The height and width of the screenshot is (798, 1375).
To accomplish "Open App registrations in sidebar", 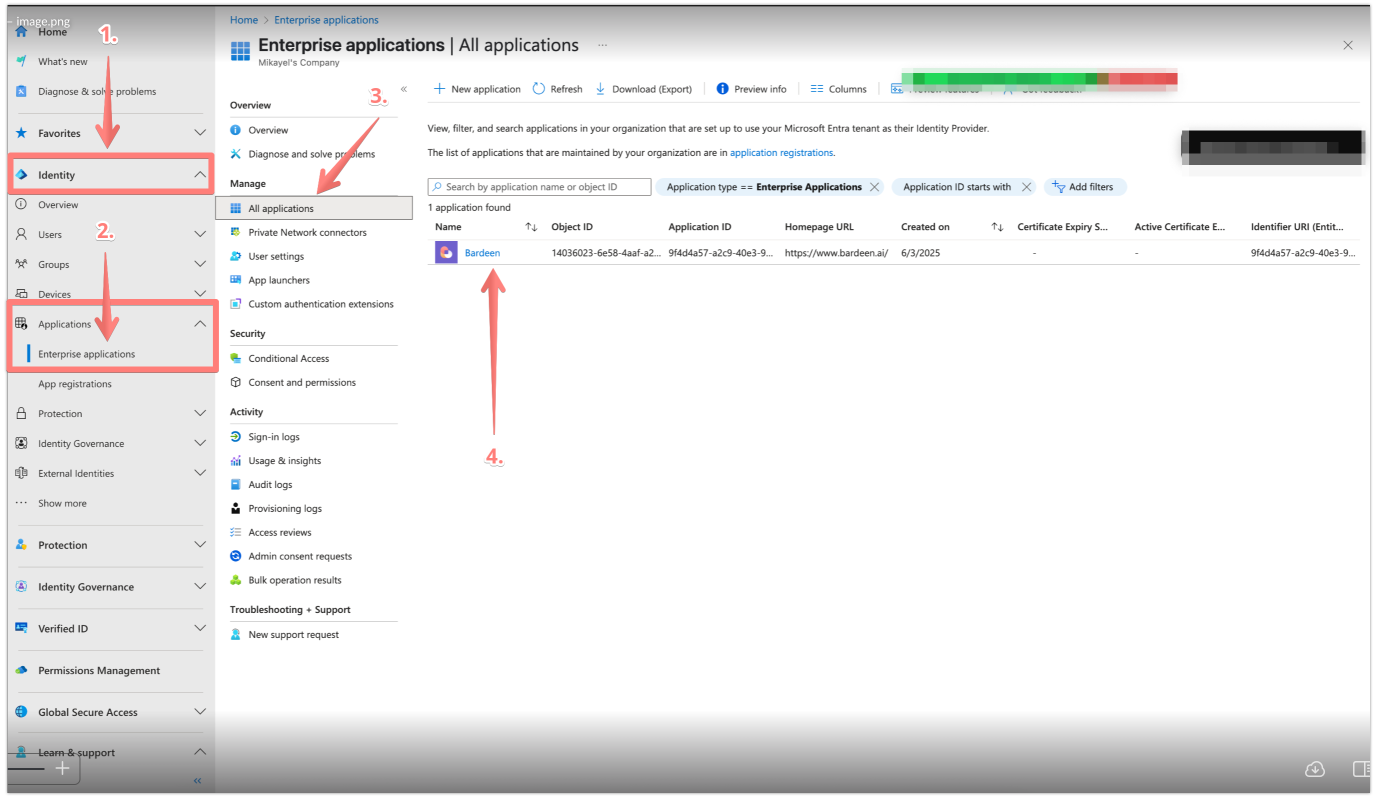I will pyautogui.click(x=75, y=384).
